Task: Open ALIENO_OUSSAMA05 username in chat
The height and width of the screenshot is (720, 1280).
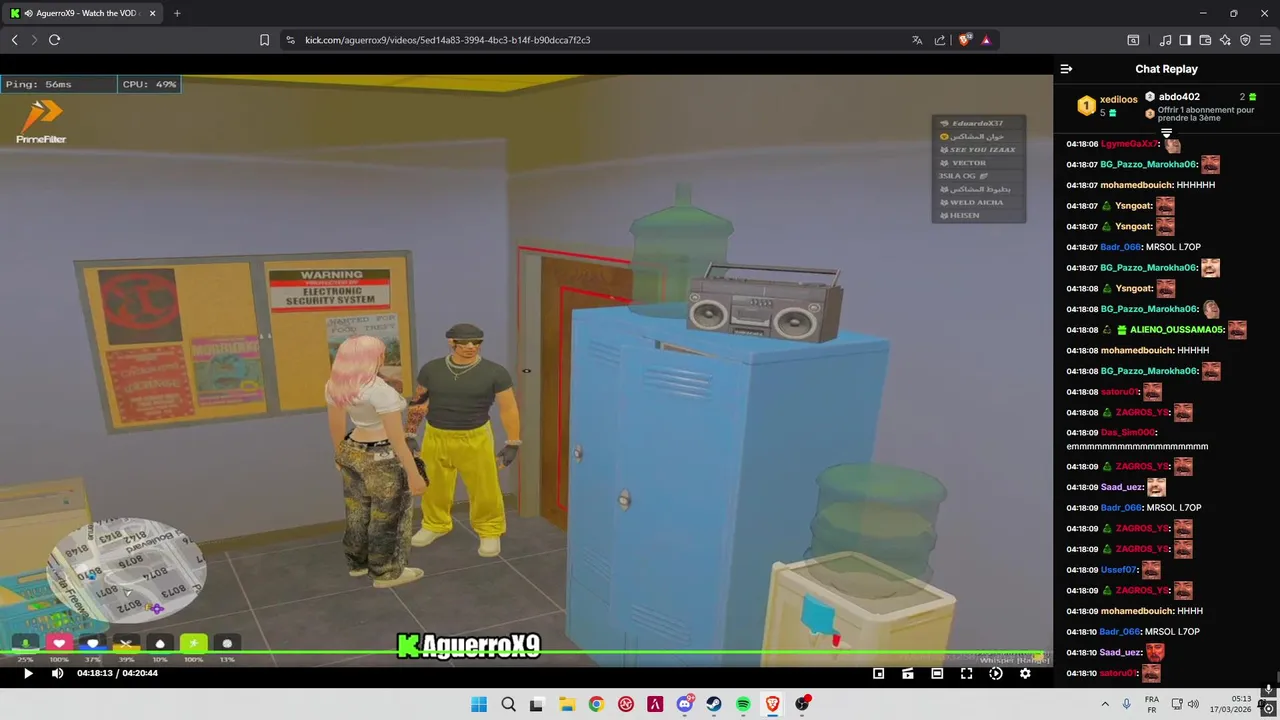Action: click(x=1177, y=330)
